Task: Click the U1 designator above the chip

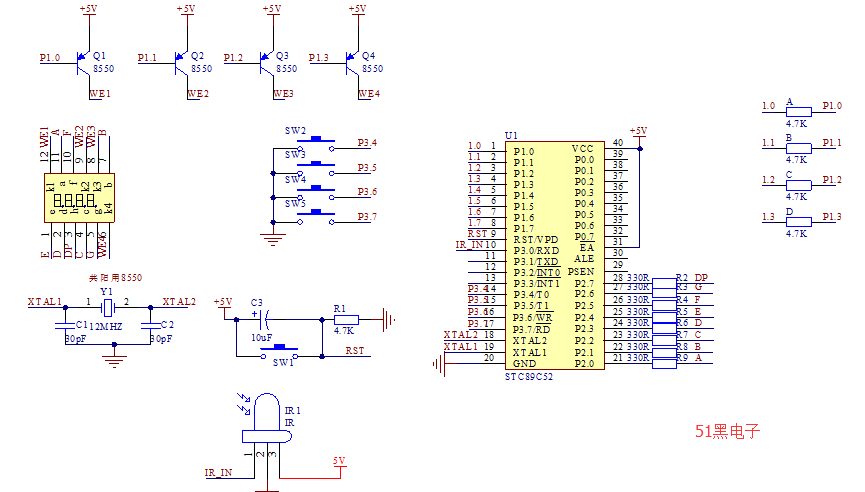Action: pos(511,136)
